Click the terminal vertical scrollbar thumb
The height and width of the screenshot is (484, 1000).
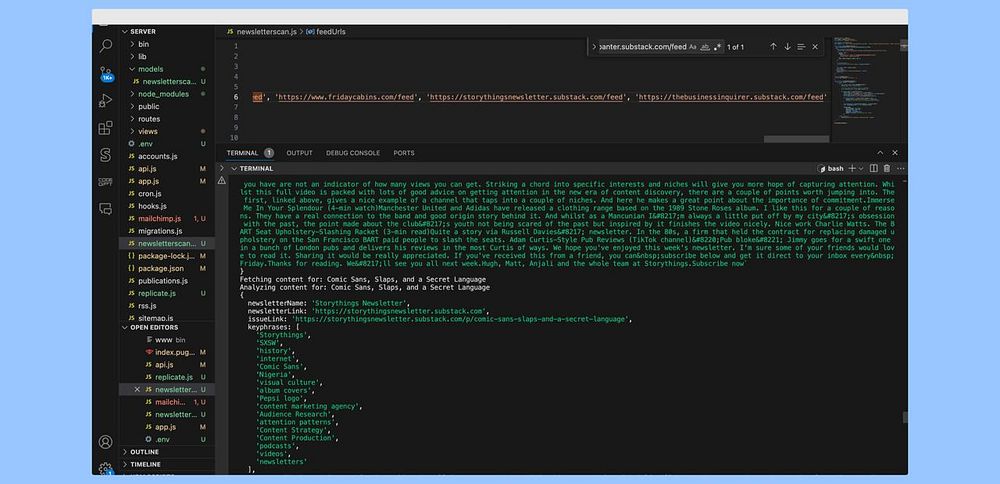pyautogui.click(x=904, y=417)
